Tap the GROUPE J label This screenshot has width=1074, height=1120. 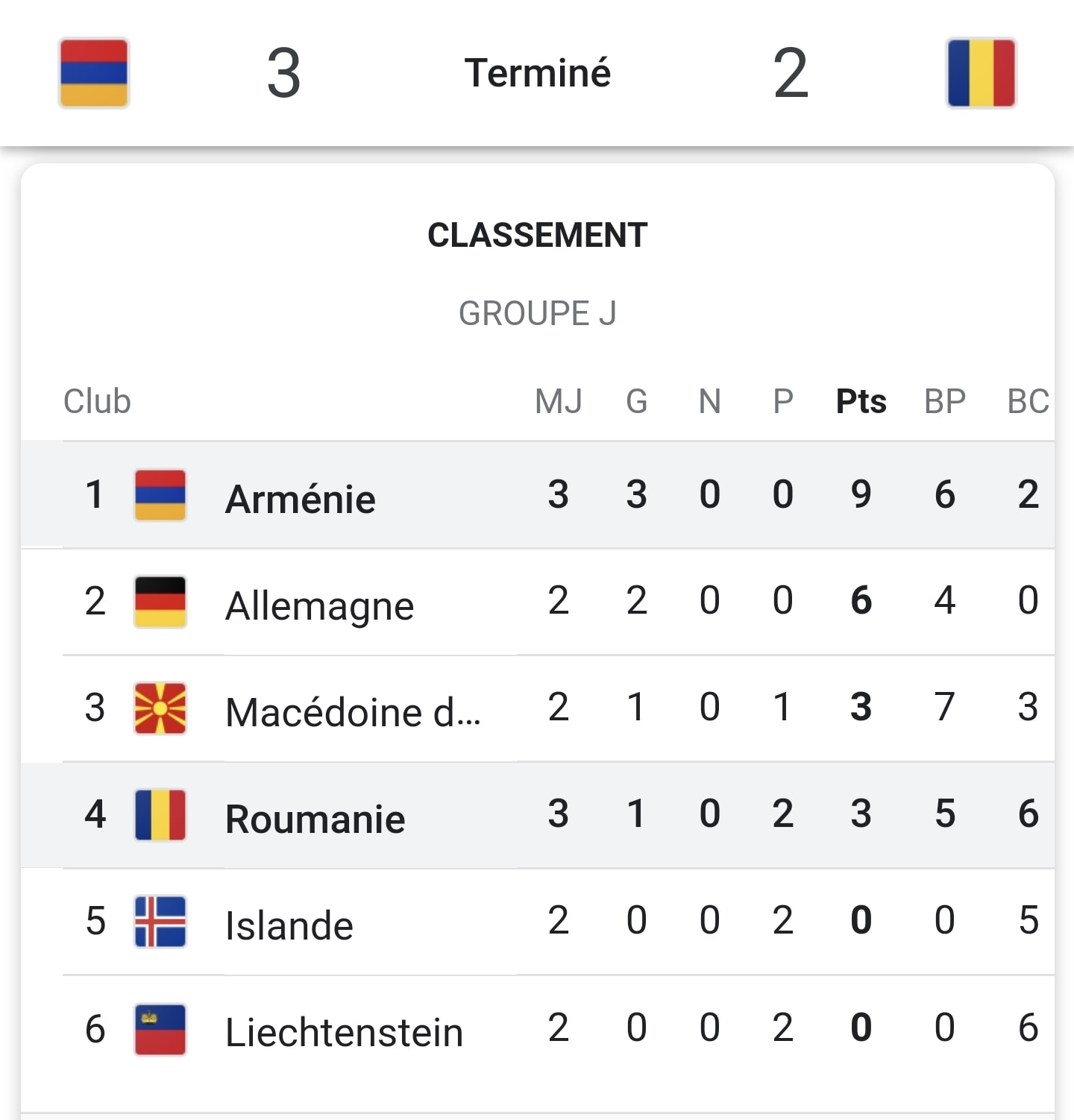(538, 313)
